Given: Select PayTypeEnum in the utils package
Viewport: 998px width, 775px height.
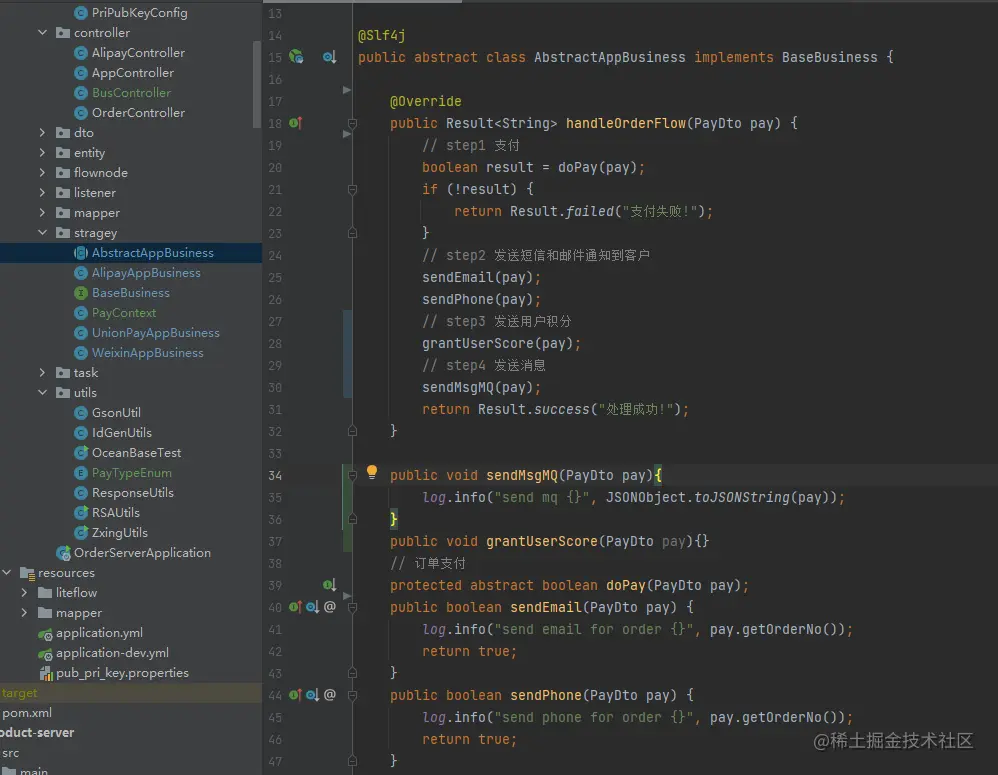Looking at the screenshot, I should (x=131, y=473).
